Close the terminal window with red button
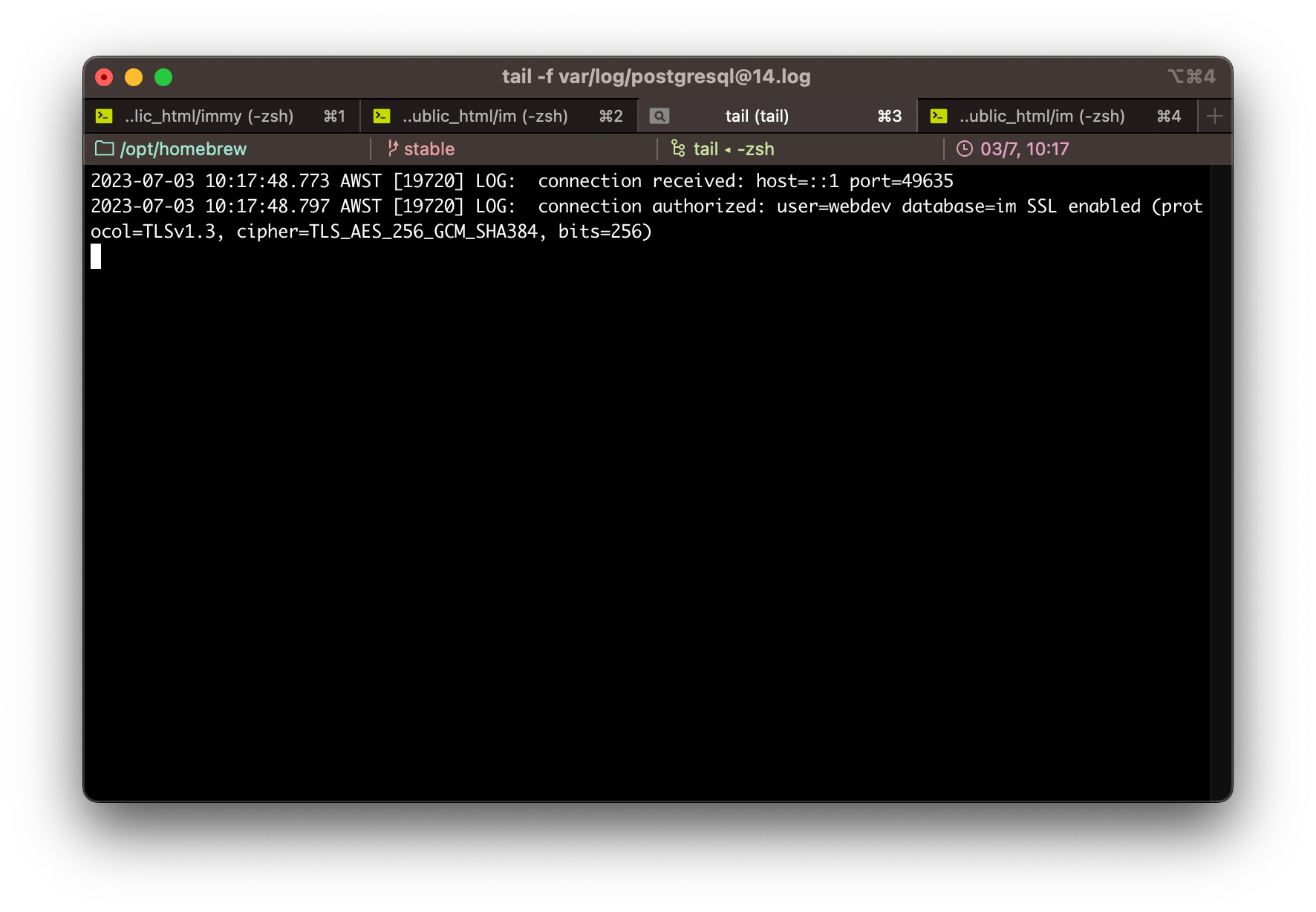Screen dimensions: 1316x912 [x=105, y=77]
